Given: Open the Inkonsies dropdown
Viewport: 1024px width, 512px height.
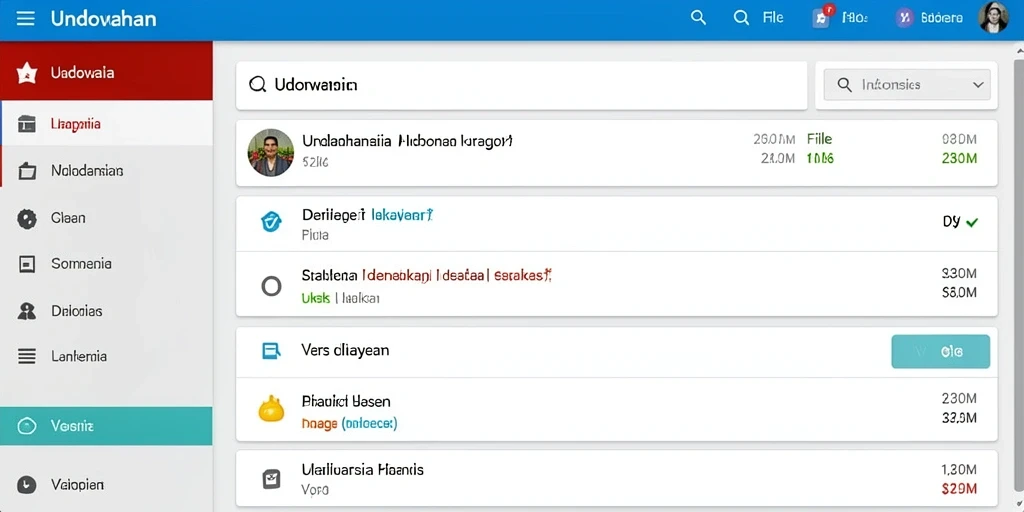Looking at the screenshot, I should click(x=907, y=85).
